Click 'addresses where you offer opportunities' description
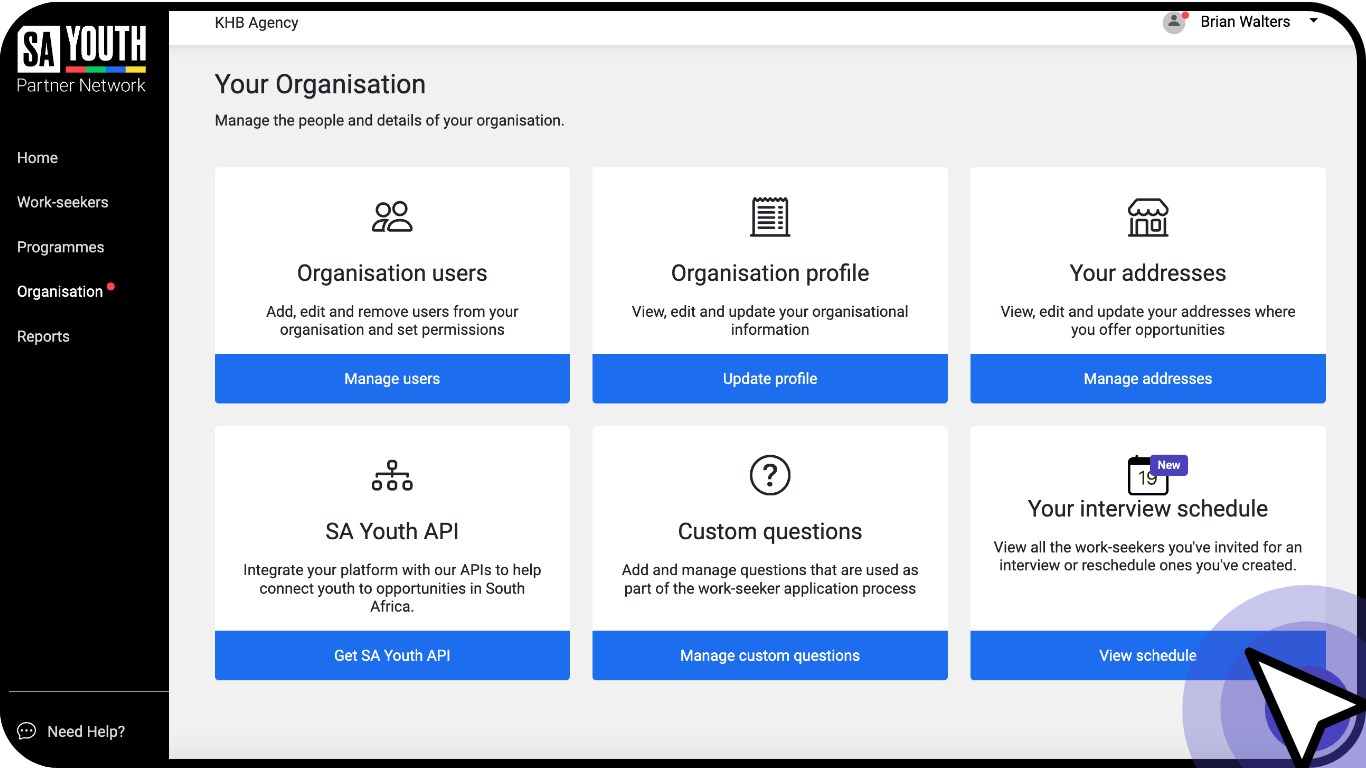 click(1148, 320)
